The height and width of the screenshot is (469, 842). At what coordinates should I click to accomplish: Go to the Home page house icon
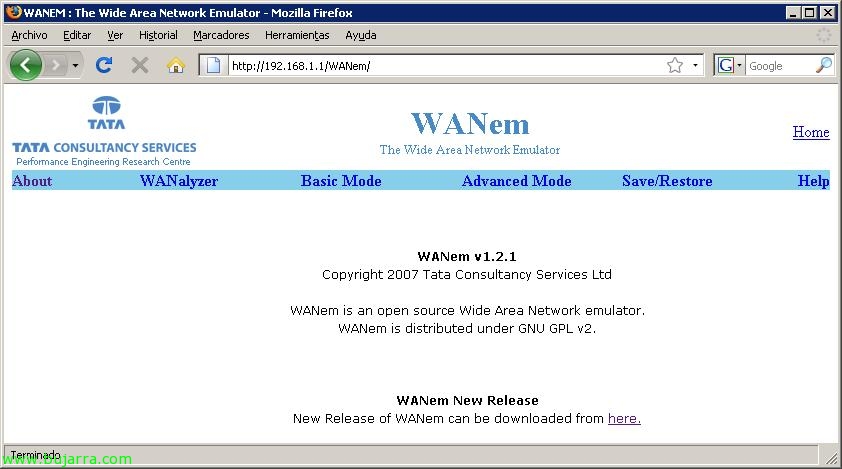[x=176, y=66]
